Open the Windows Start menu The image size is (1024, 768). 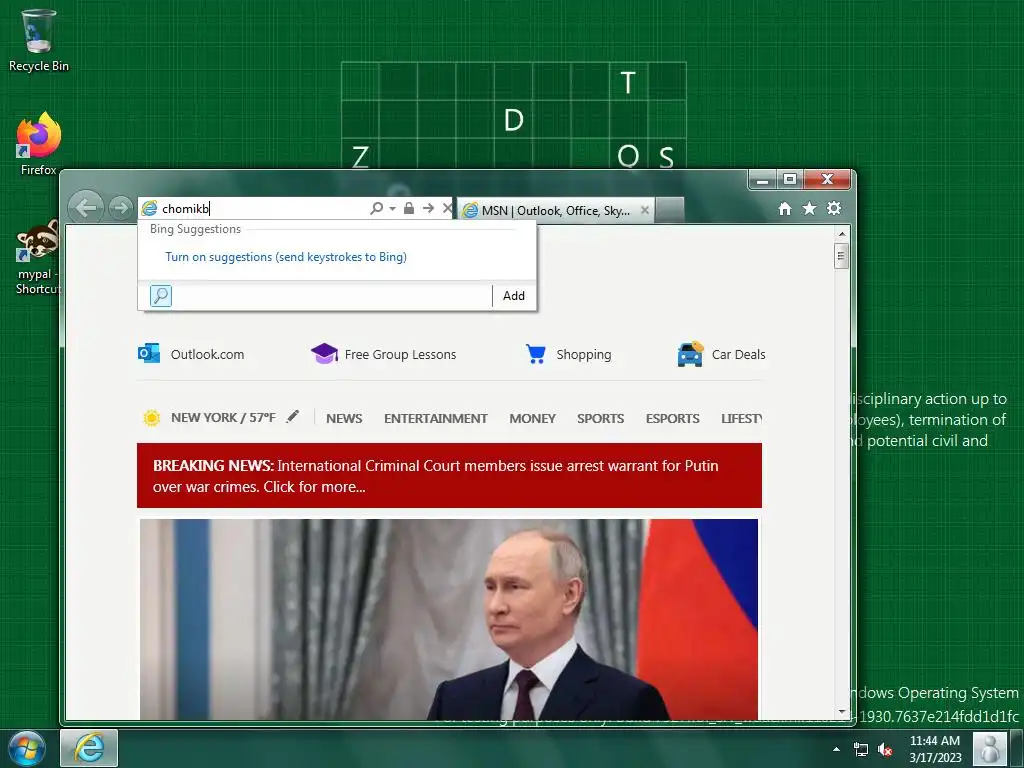tap(27, 748)
